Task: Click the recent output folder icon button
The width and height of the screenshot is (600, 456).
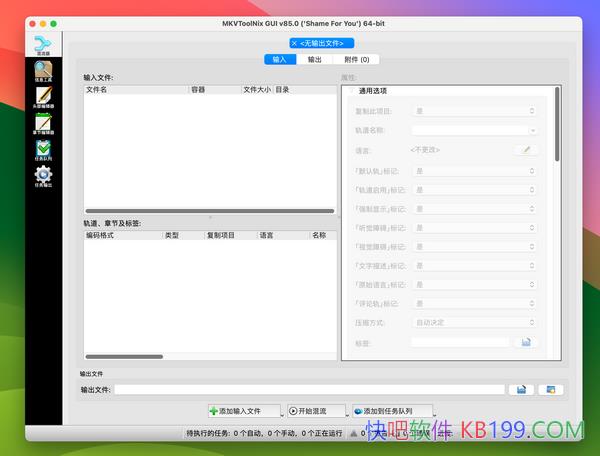Action: pos(550,389)
